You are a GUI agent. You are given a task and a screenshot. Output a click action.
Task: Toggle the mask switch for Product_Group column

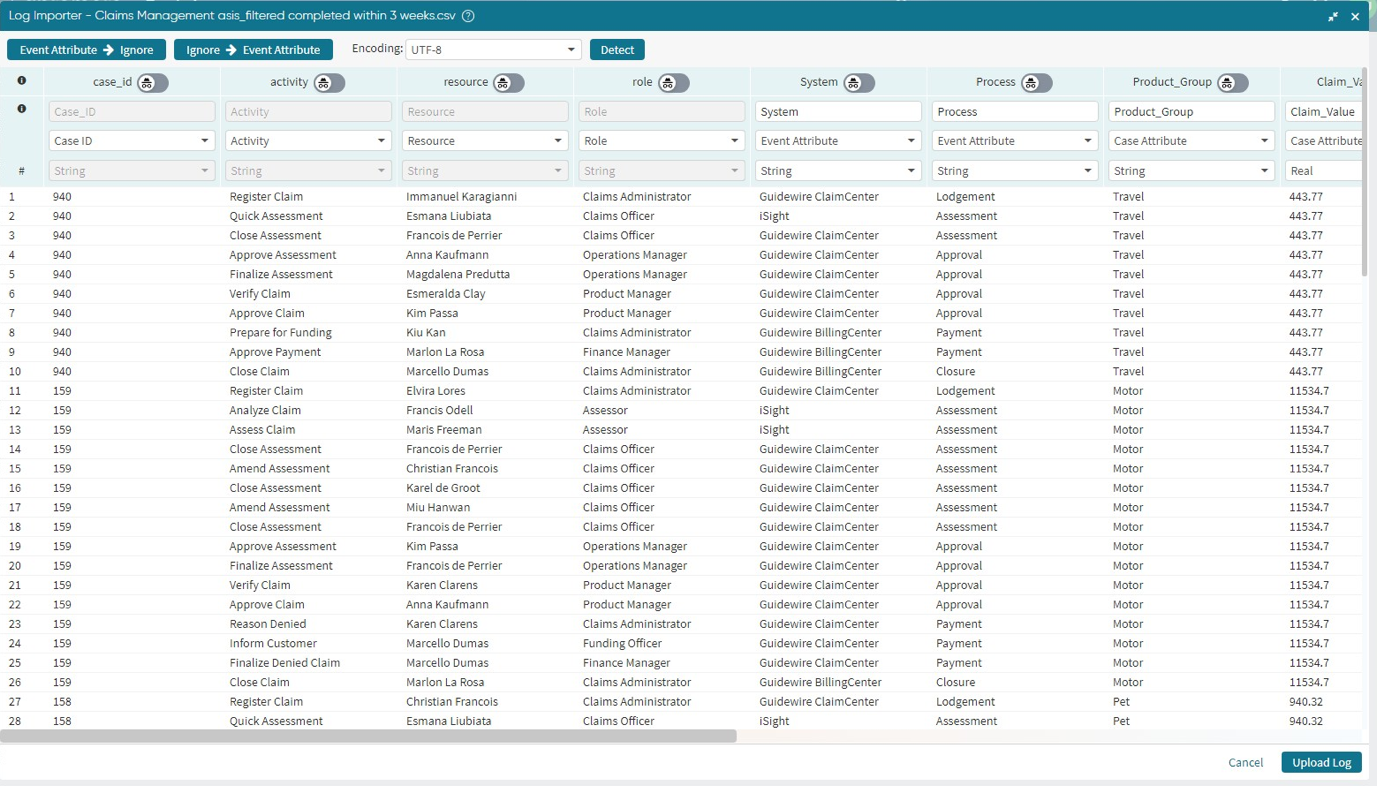pyautogui.click(x=1232, y=83)
